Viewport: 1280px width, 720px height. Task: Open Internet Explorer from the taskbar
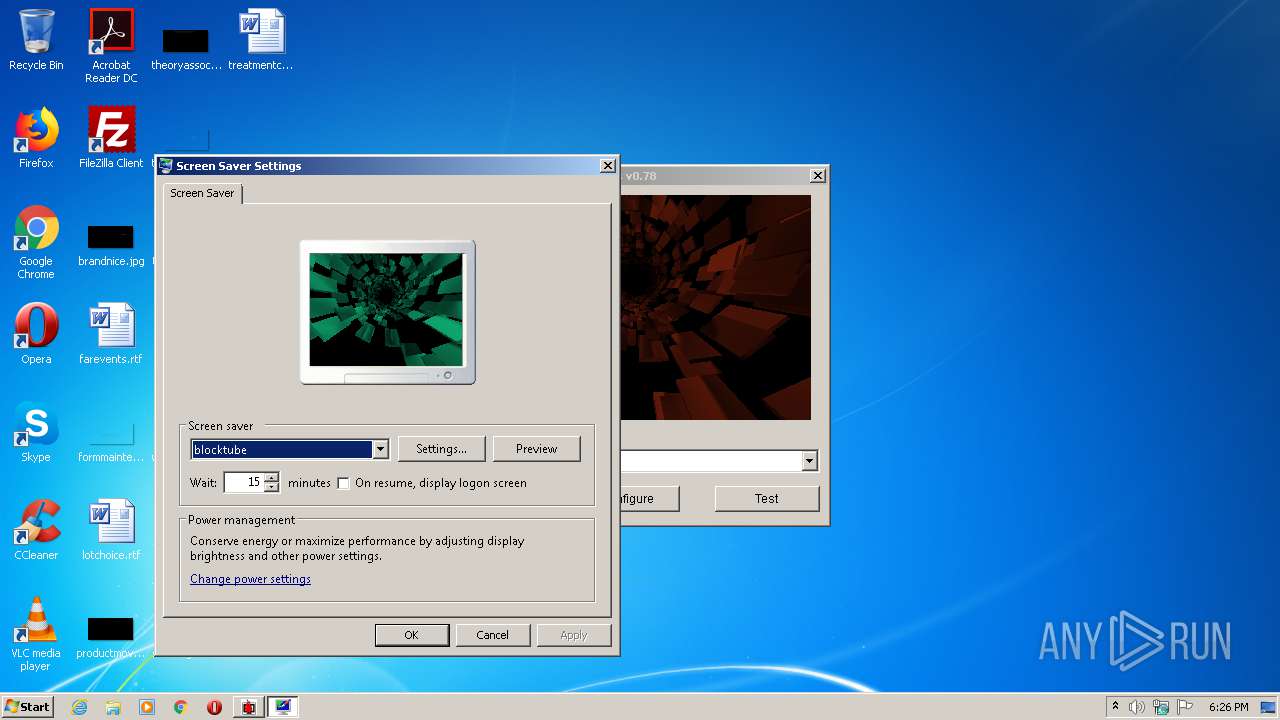coord(80,707)
